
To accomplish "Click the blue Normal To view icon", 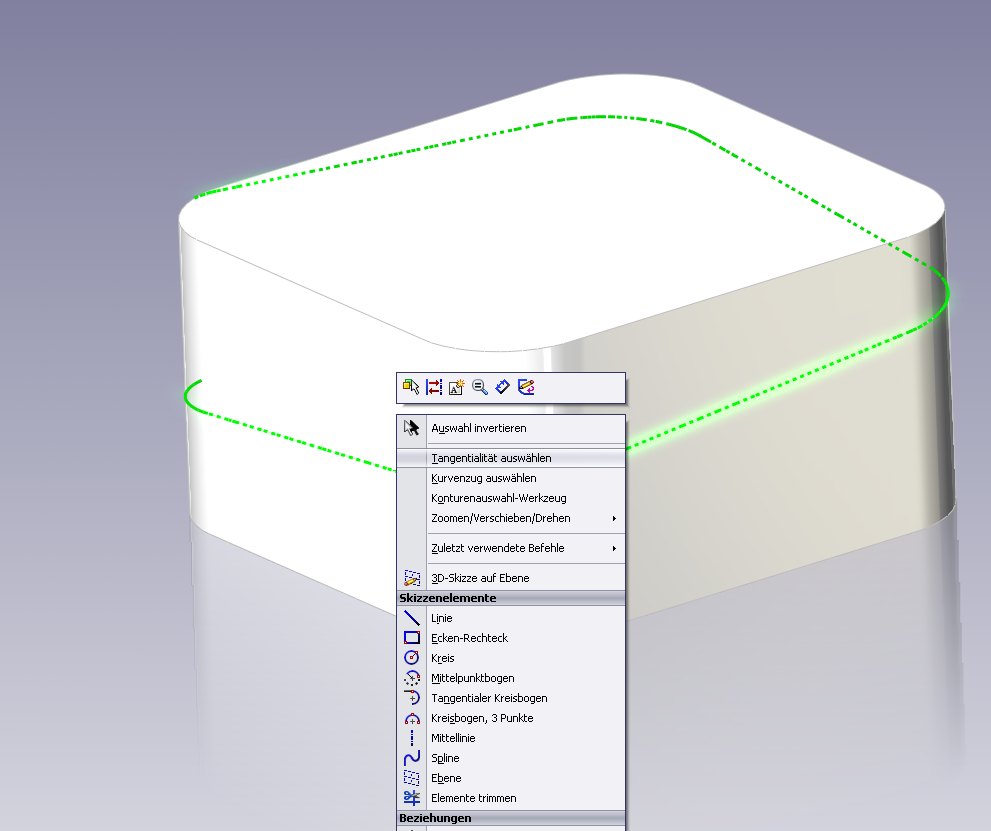I will [502, 387].
